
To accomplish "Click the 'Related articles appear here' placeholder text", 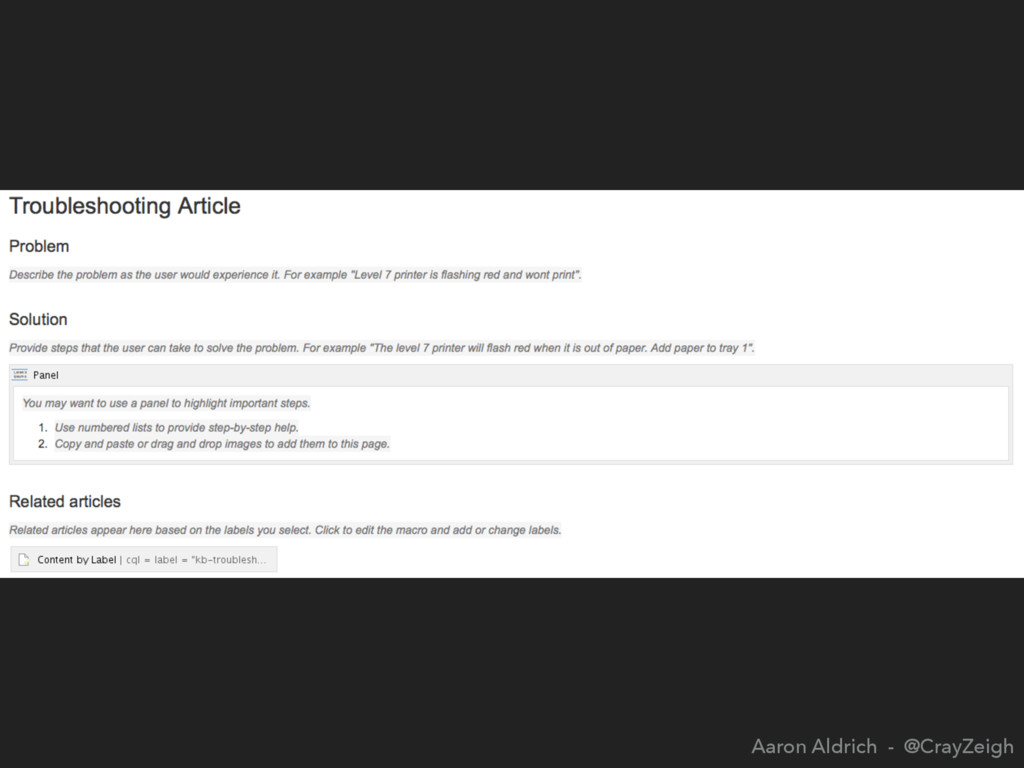I will (285, 530).
